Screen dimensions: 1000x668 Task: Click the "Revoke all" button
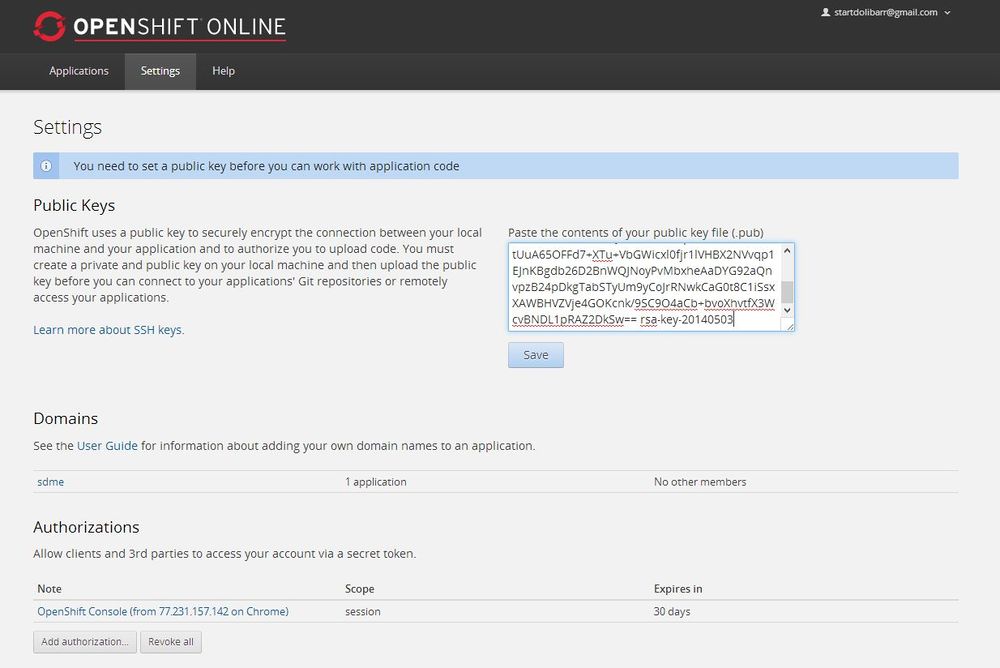tap(170, 641)
